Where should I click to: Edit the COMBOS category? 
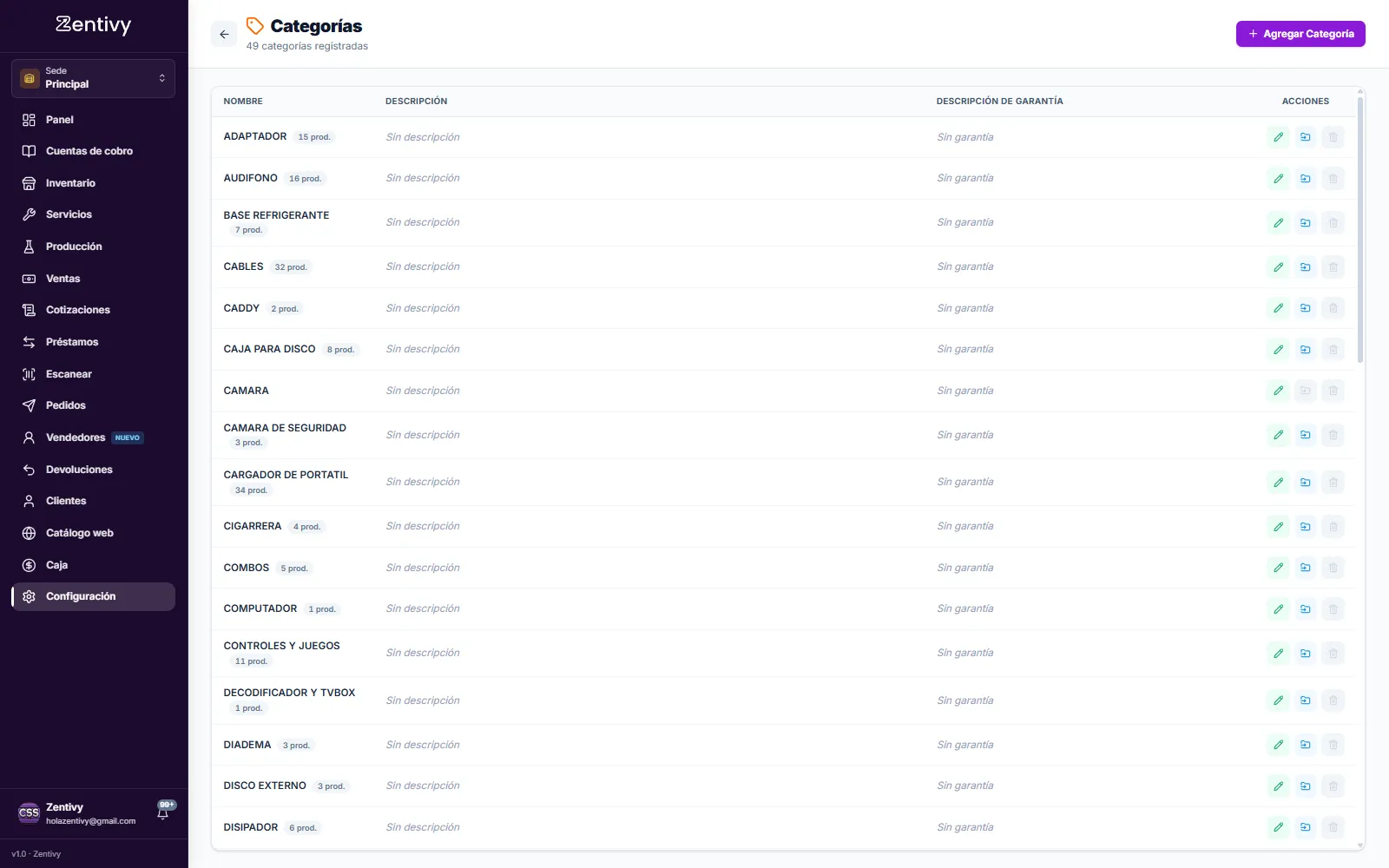(1278, 568)
